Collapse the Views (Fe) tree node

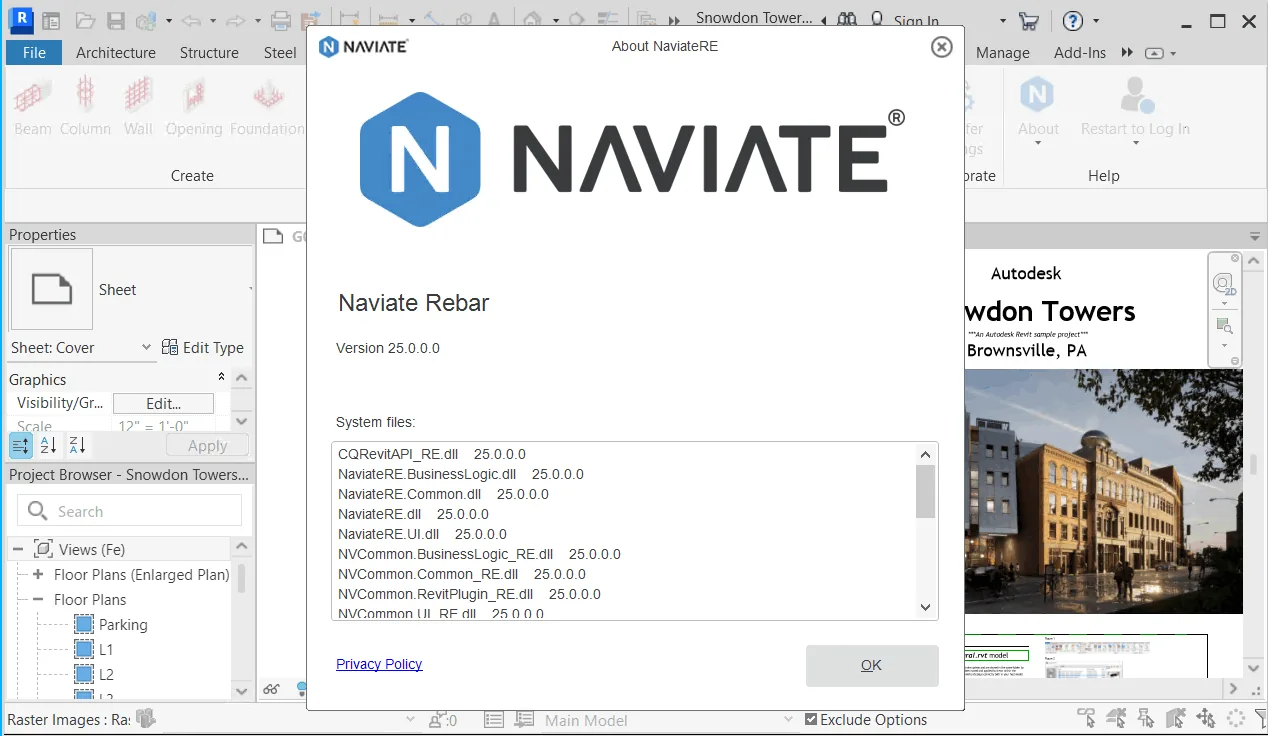pyautogui.click(x=18, y=549)
